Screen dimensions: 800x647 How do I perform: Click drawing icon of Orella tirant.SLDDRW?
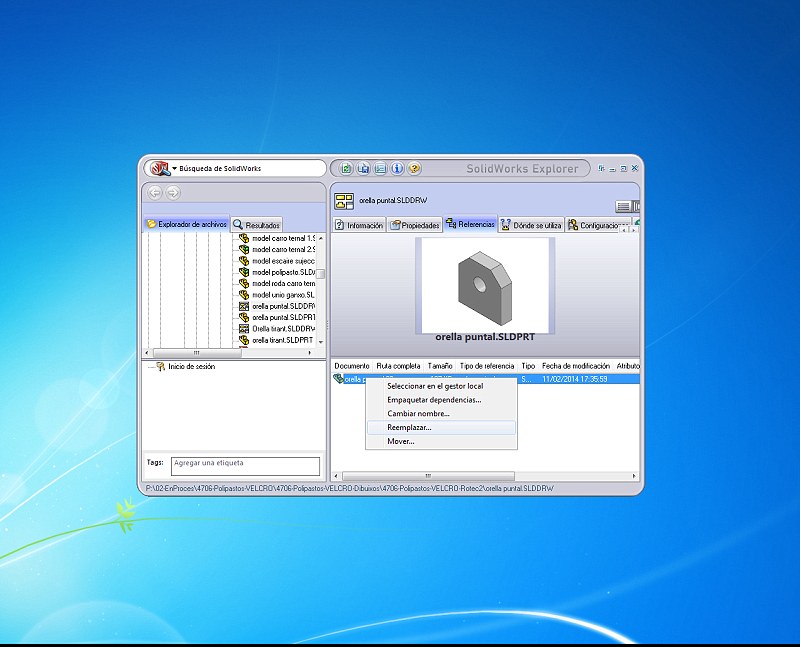click(244, 329)
